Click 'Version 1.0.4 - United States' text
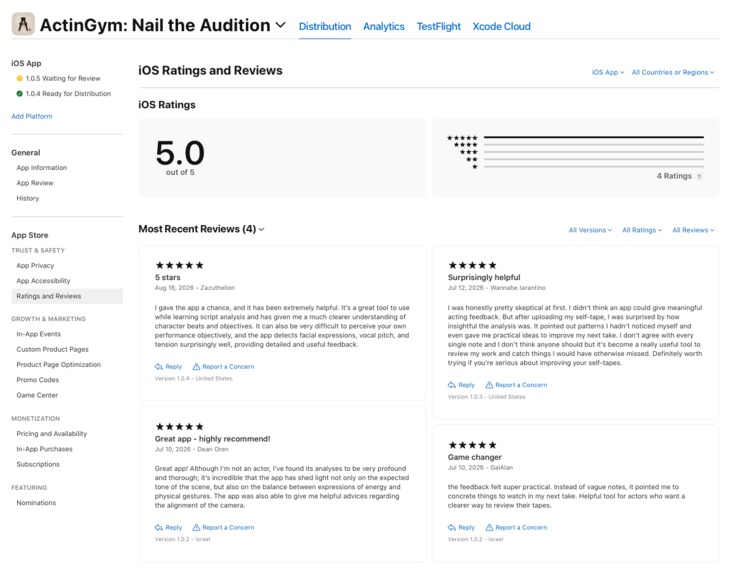Image resolution: width=734 pixels, height=573 pixels. click(x=194, y=378)
